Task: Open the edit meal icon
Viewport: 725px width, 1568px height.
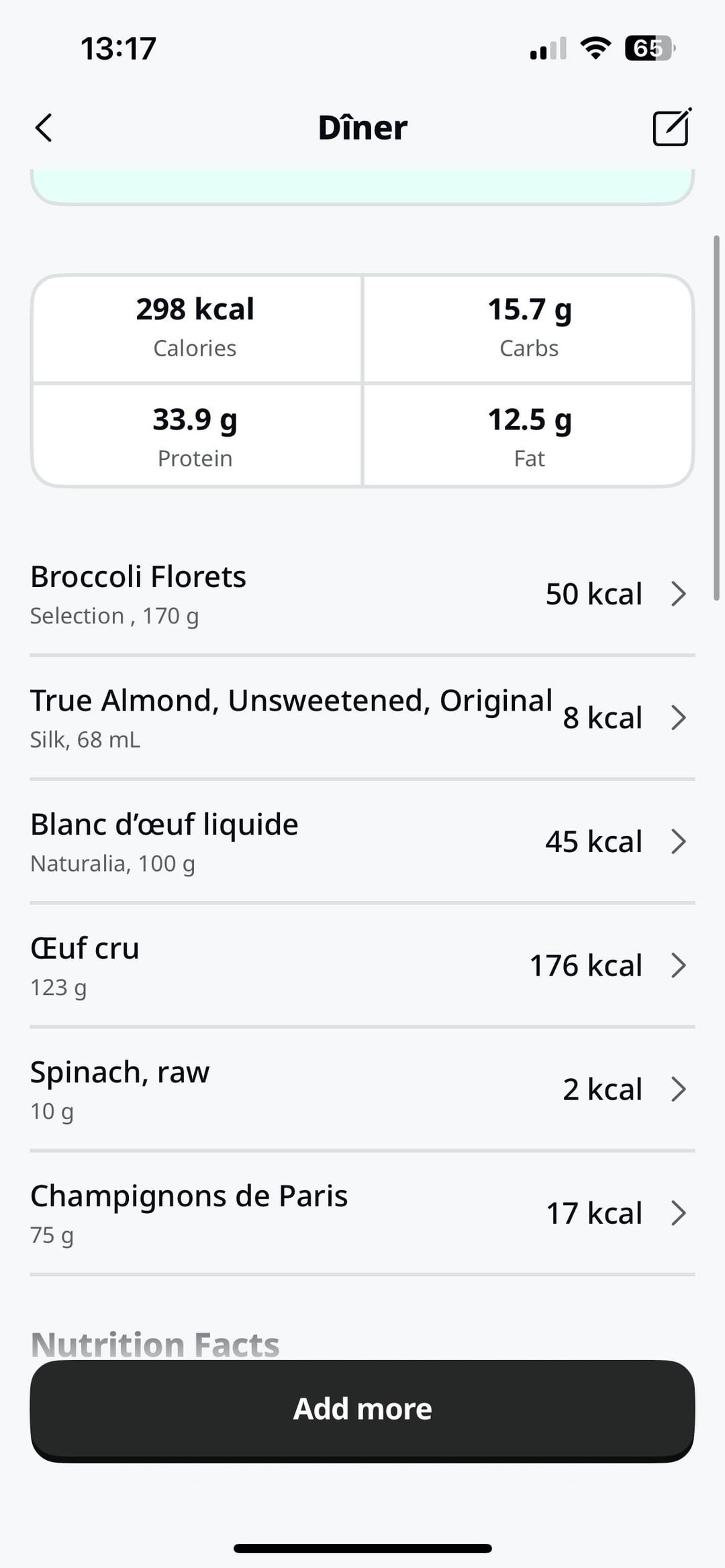Action: pyautogui.click(x=671, y=127)
